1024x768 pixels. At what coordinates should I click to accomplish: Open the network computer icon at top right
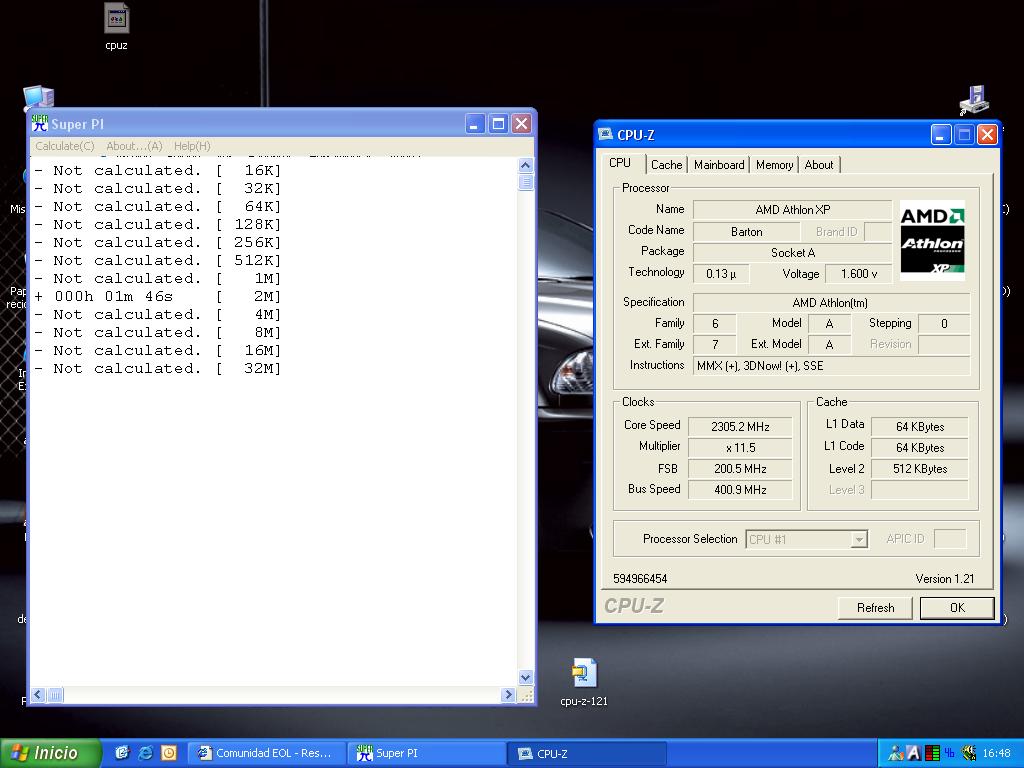[973, 100]
